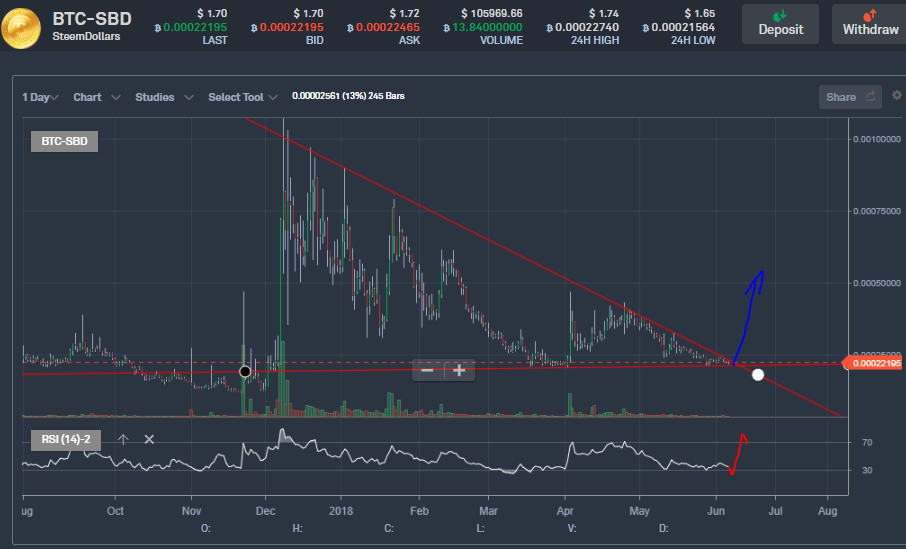This screenshot has height=549, width=906.
Task: Click the 0.00075000 price axis label
Action: pos(877,211)
